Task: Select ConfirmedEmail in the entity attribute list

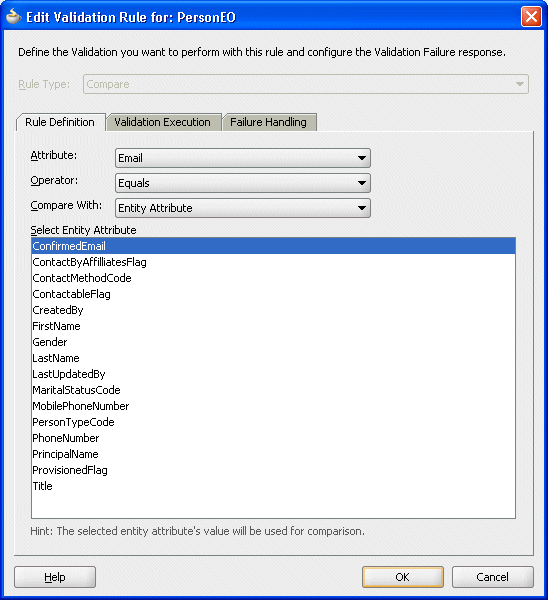Action: 273,246
